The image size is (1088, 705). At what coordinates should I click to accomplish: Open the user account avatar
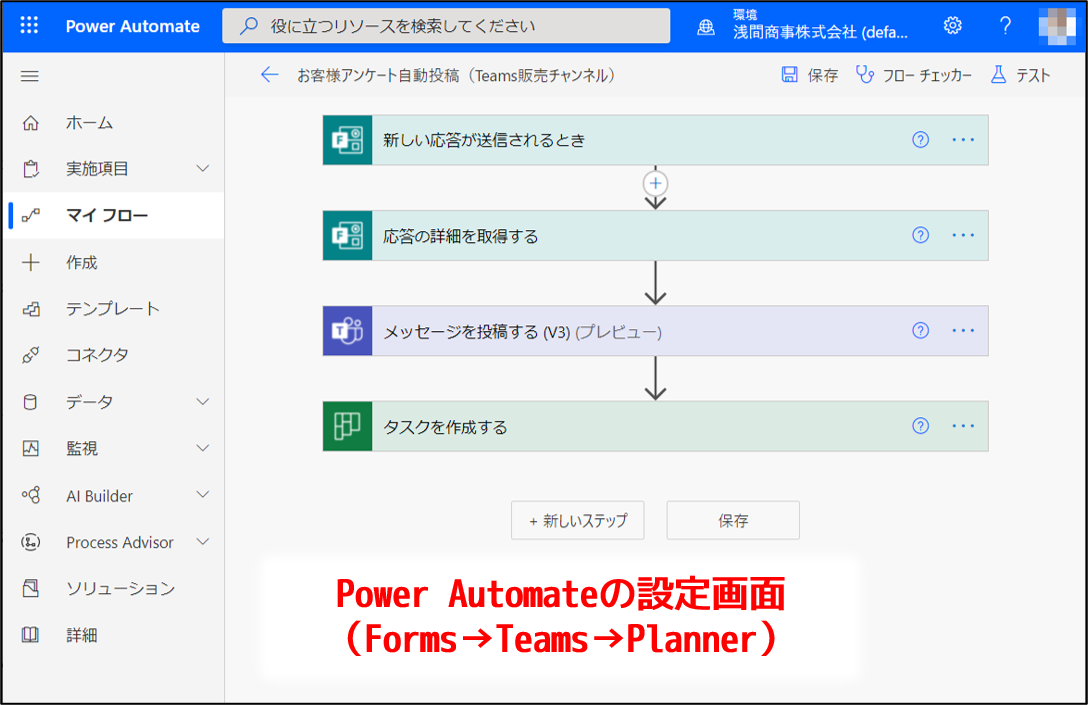pyautogui.click(x=1057, y=26)
